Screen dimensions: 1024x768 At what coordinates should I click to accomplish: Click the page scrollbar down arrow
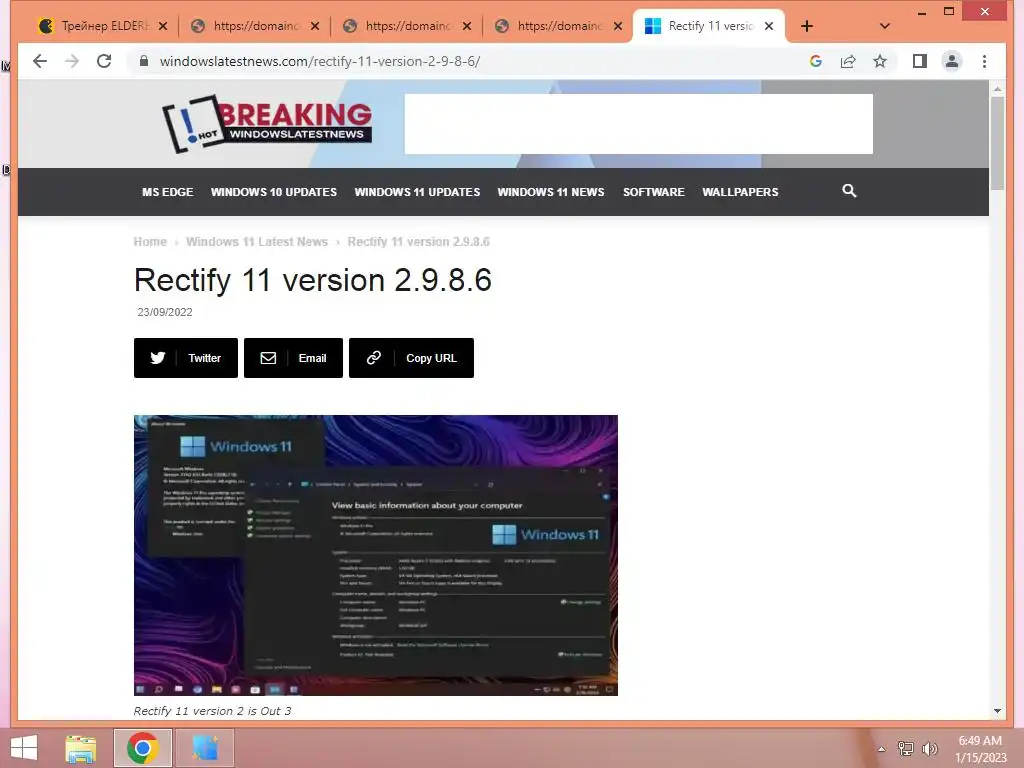997,711
